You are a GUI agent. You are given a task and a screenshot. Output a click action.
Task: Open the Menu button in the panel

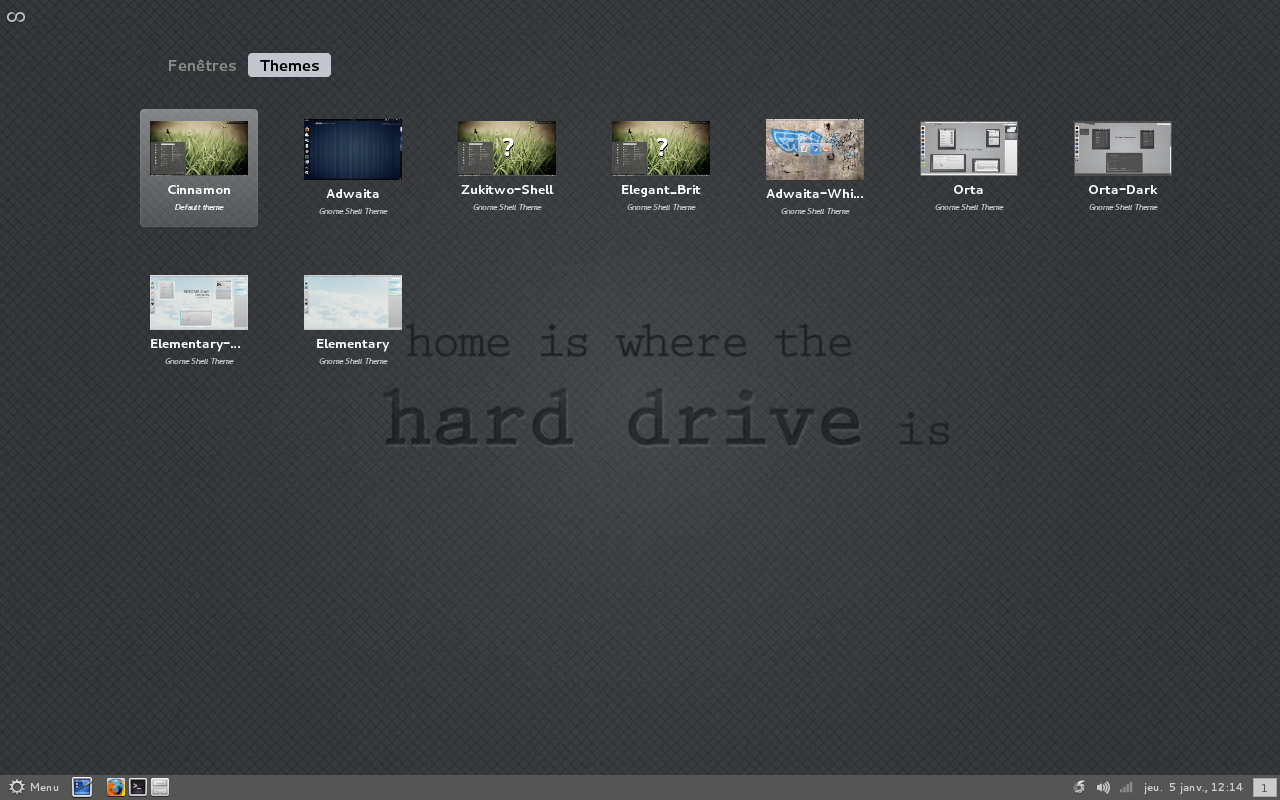[34, 787]
